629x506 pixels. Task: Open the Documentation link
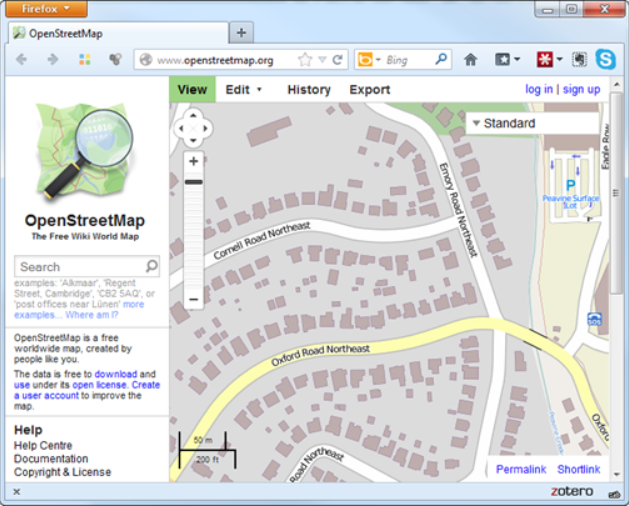(51, 459)
